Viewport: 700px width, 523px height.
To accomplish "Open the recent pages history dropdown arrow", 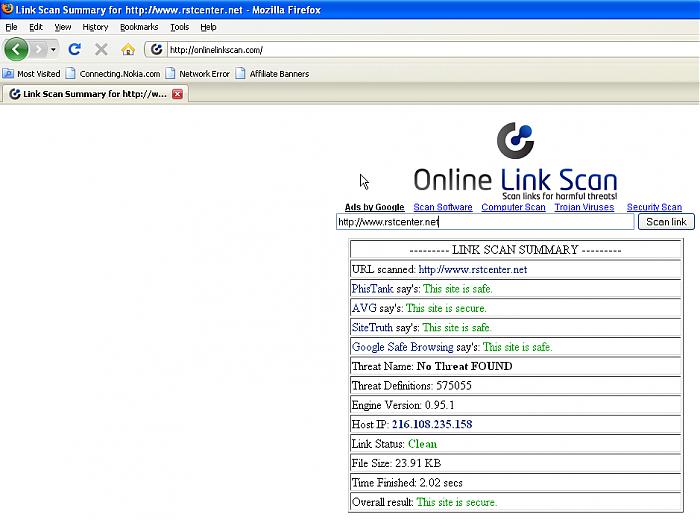I will [53, 49].
